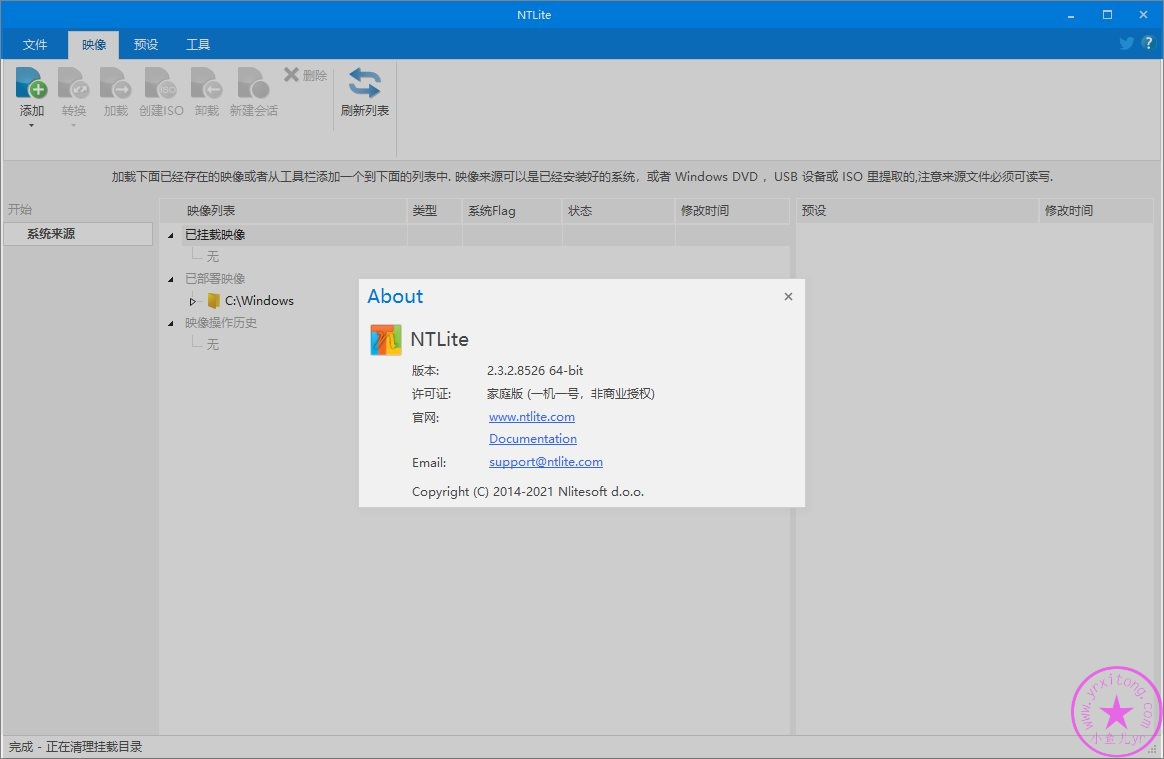Click the 删除 (Delete) X icon
The image size is (1164, 759).
click(x=291, y=74)
